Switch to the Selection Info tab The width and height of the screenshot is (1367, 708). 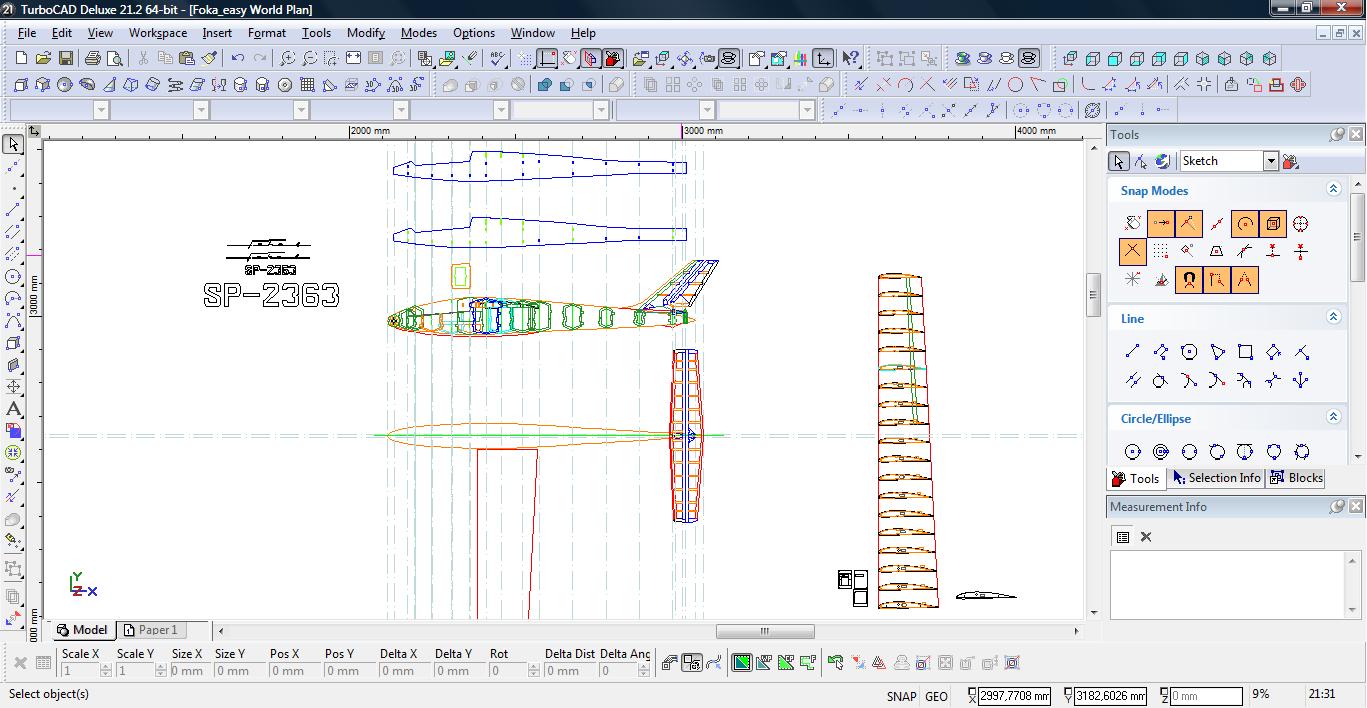pos(1216,478)
